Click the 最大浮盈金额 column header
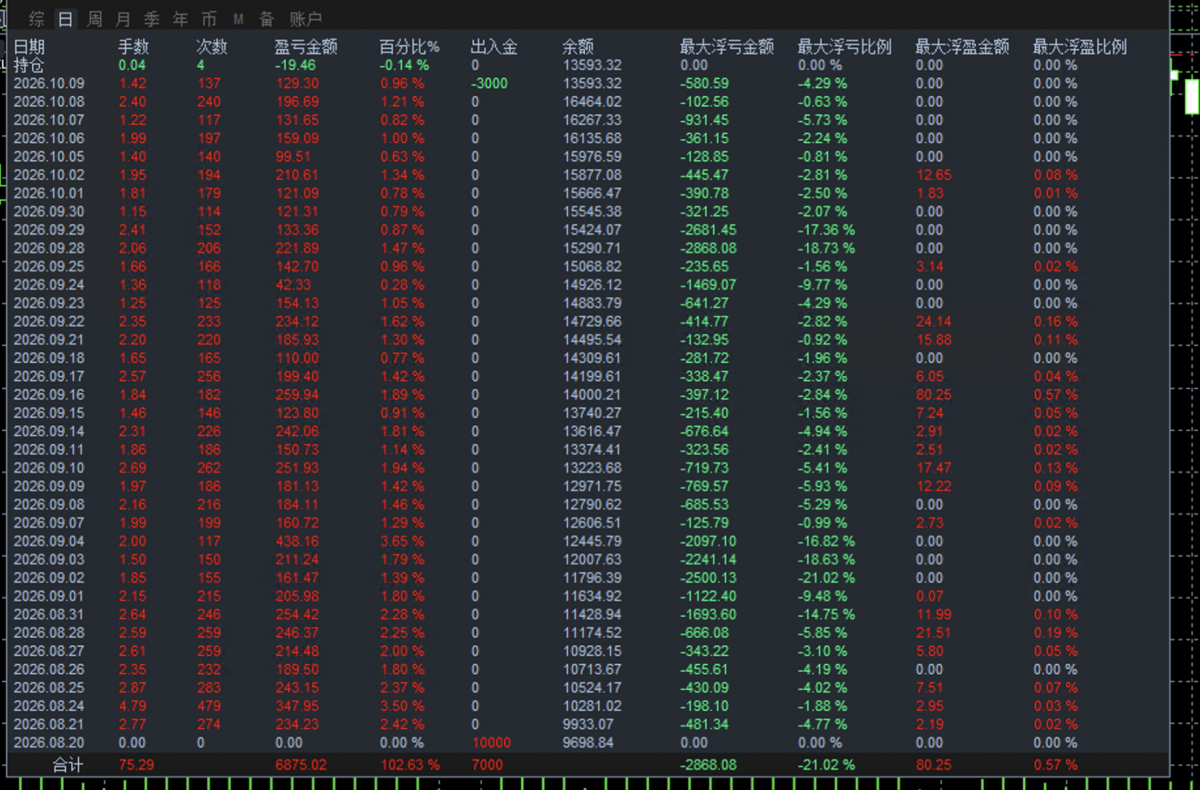Screen dimensions: 1200x790 [x=962, y=47]
